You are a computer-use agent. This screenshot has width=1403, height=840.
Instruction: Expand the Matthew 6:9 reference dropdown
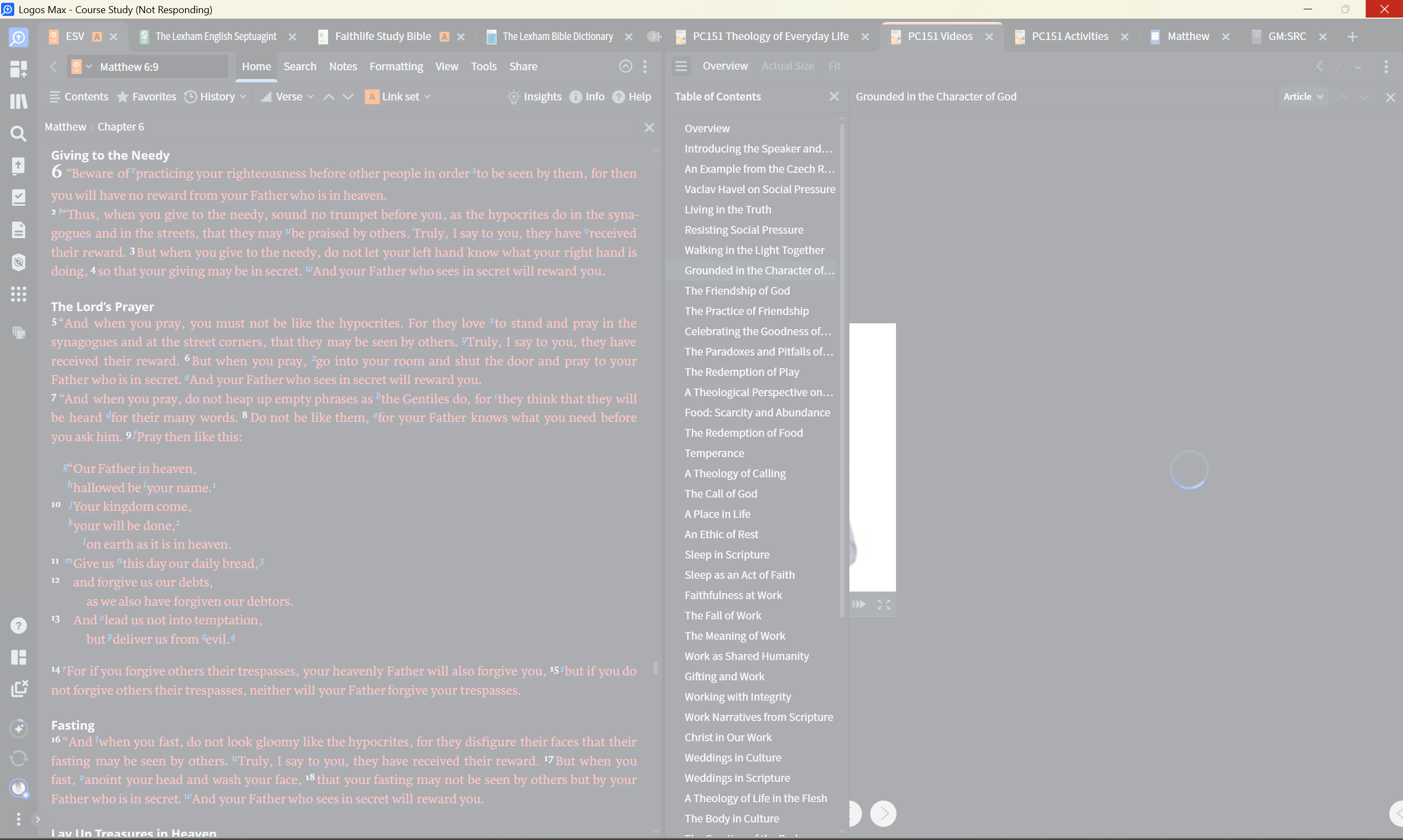tap(89, 66)
